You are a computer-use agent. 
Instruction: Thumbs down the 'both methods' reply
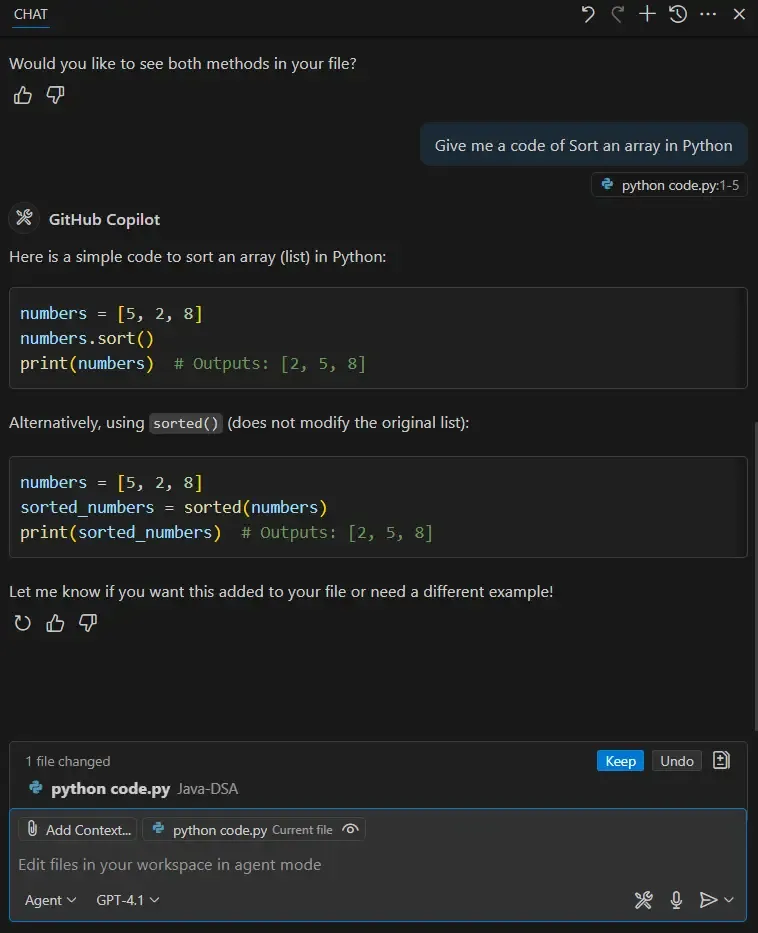(x=55, y=95)
